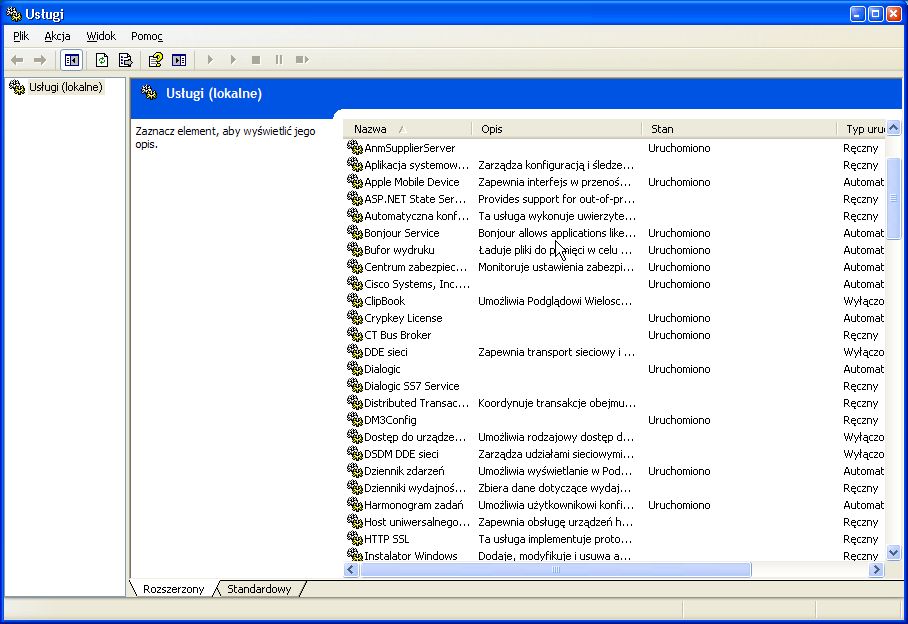Select the 'Distributed Transac…' service name
Viewport: 908px width, 624px height.
click(416, 403)
